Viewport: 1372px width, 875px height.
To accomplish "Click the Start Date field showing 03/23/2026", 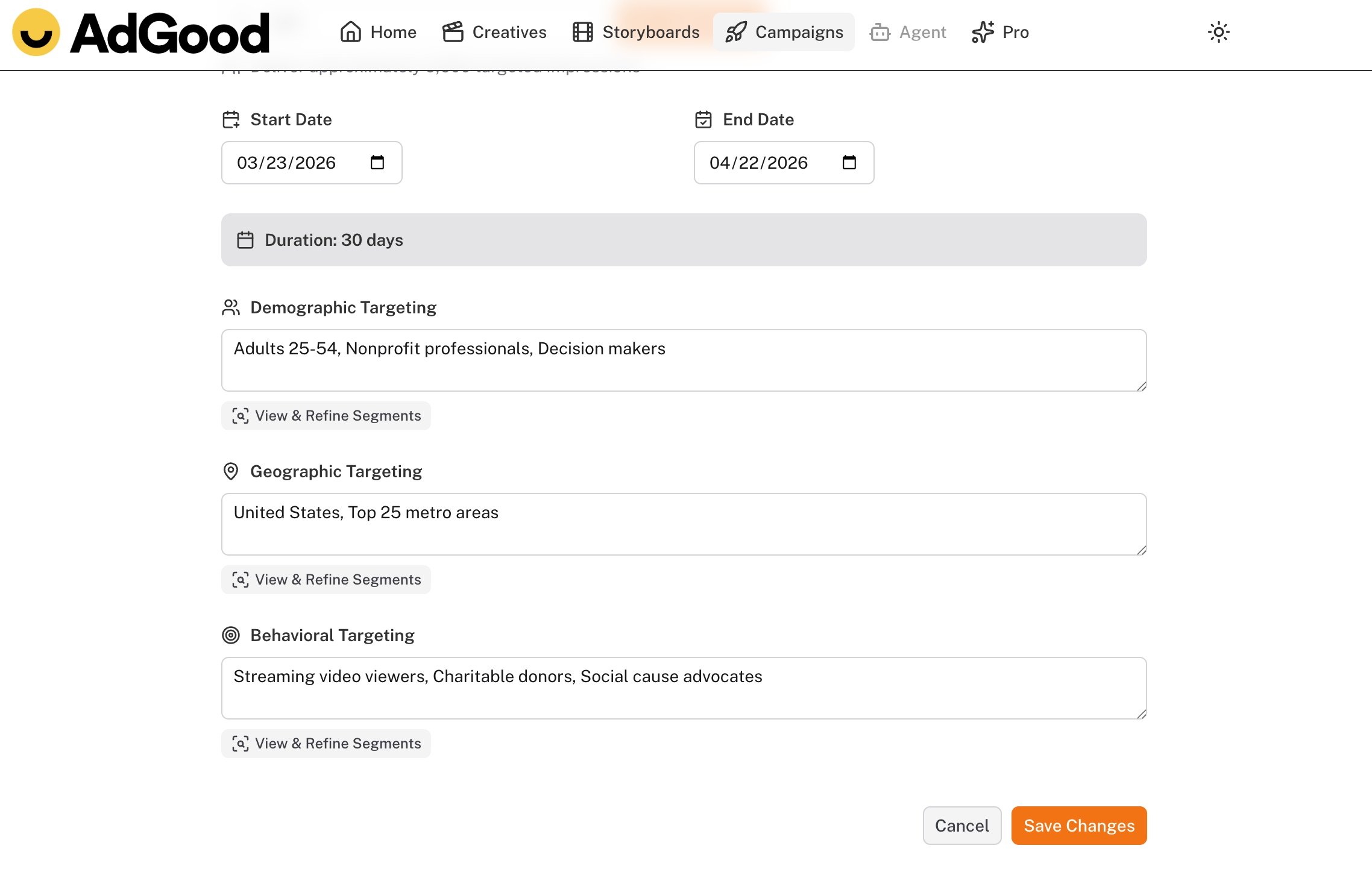I will tap(287, 163).
